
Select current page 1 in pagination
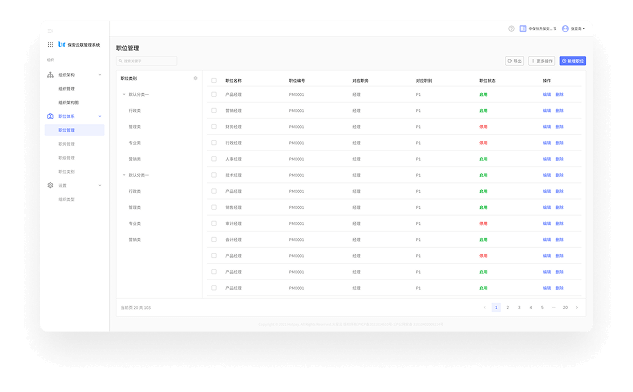[x=496, y=308]
